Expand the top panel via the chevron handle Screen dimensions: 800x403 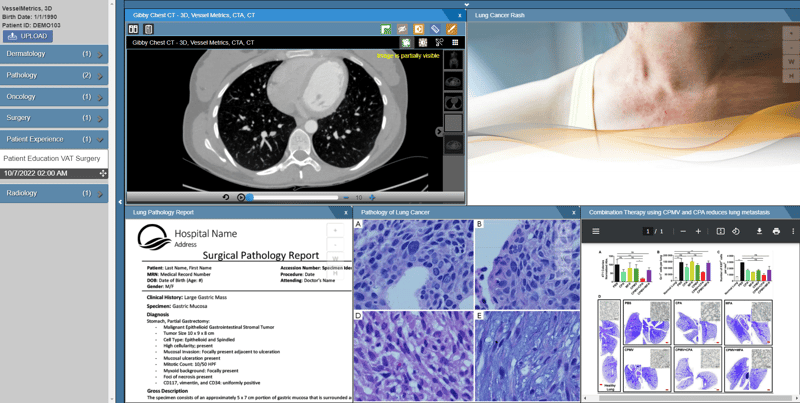[466, 4]
